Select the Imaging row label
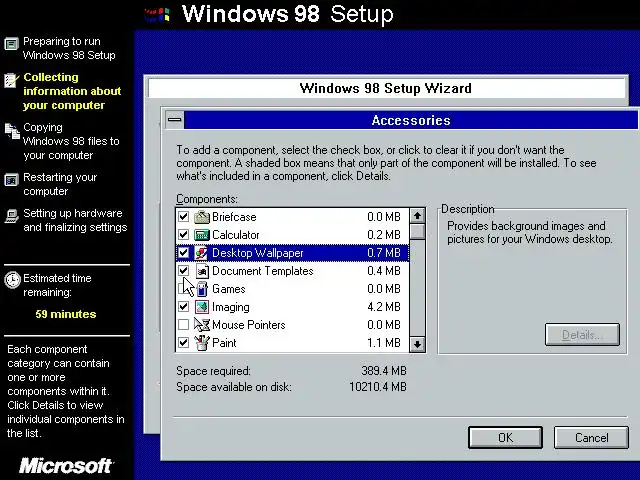Screen dimensions: 640x480 coord(231,307)
